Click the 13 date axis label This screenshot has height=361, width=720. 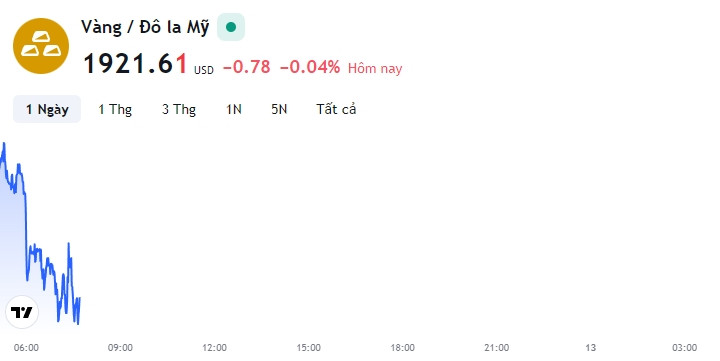tap(591, 348)
